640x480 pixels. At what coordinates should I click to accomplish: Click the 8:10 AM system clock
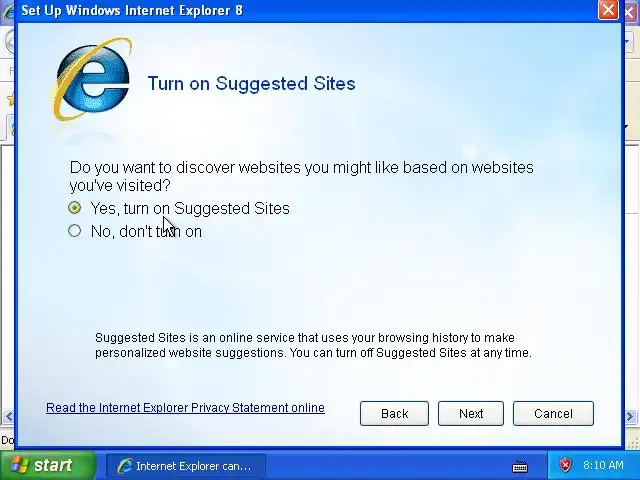click(x=603, y=465)
